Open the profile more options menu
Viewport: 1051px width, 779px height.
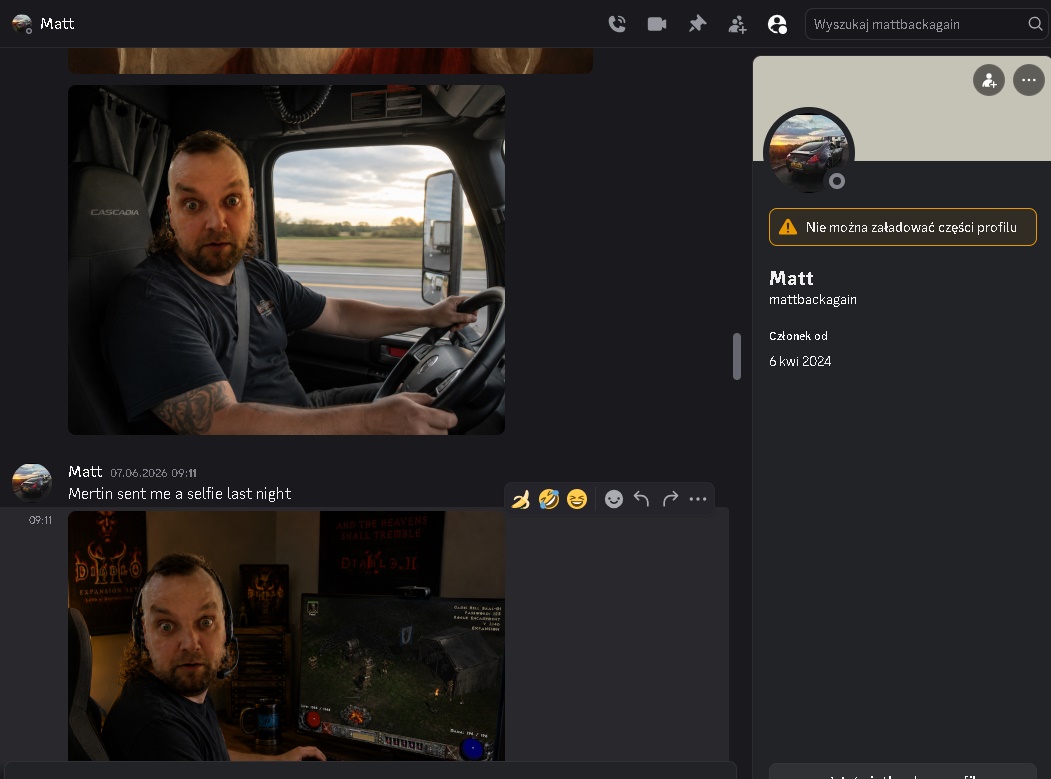point(1029,80)
